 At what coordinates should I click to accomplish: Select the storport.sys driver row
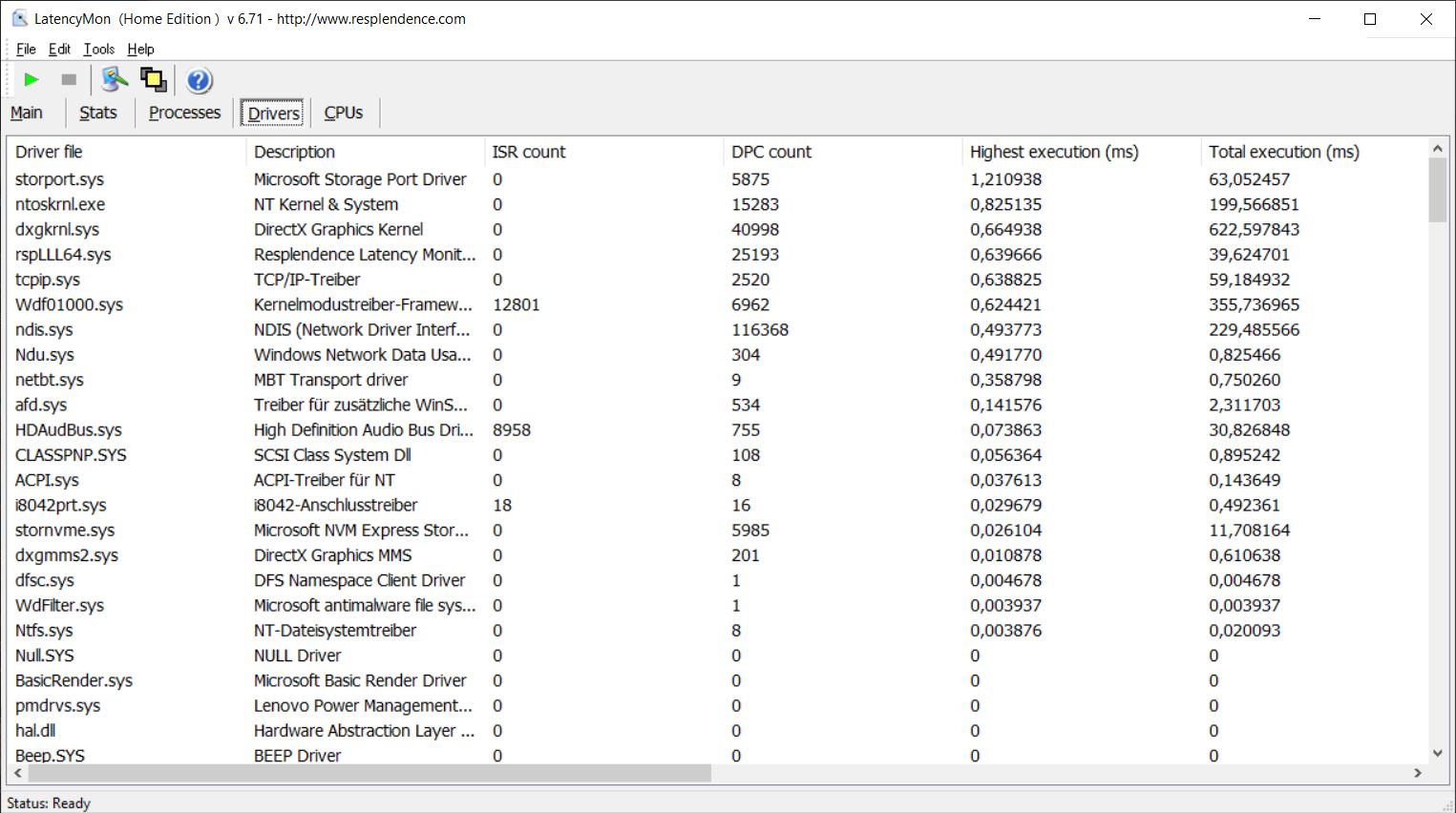tap(716, 179)
